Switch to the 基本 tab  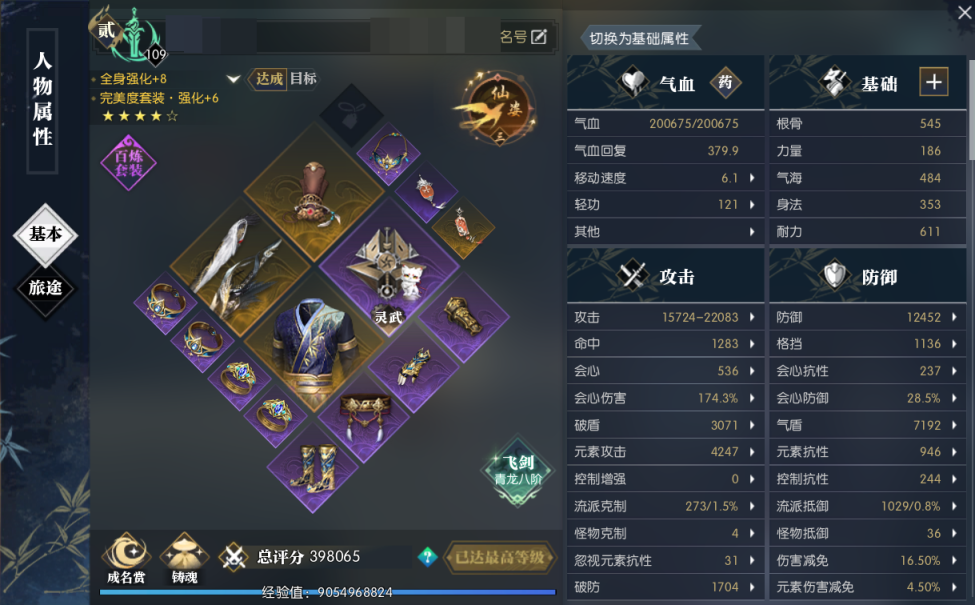[45, 234]
